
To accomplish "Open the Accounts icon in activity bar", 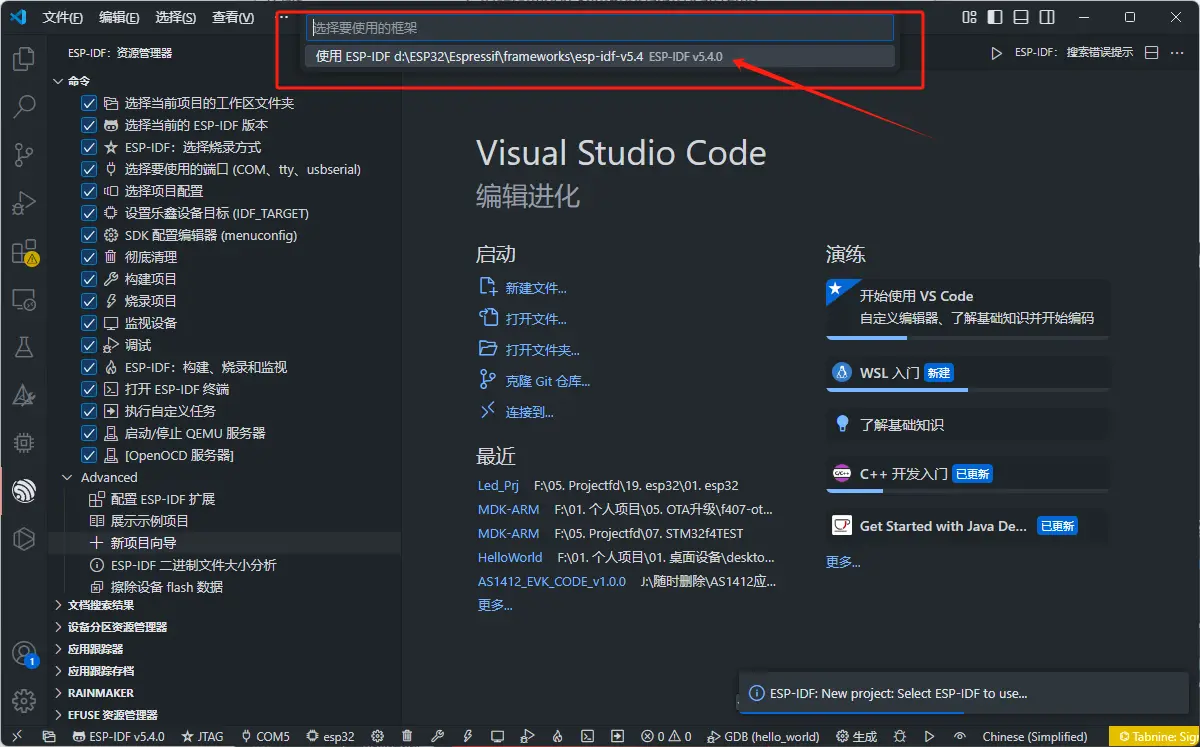I will coord(24,654).
